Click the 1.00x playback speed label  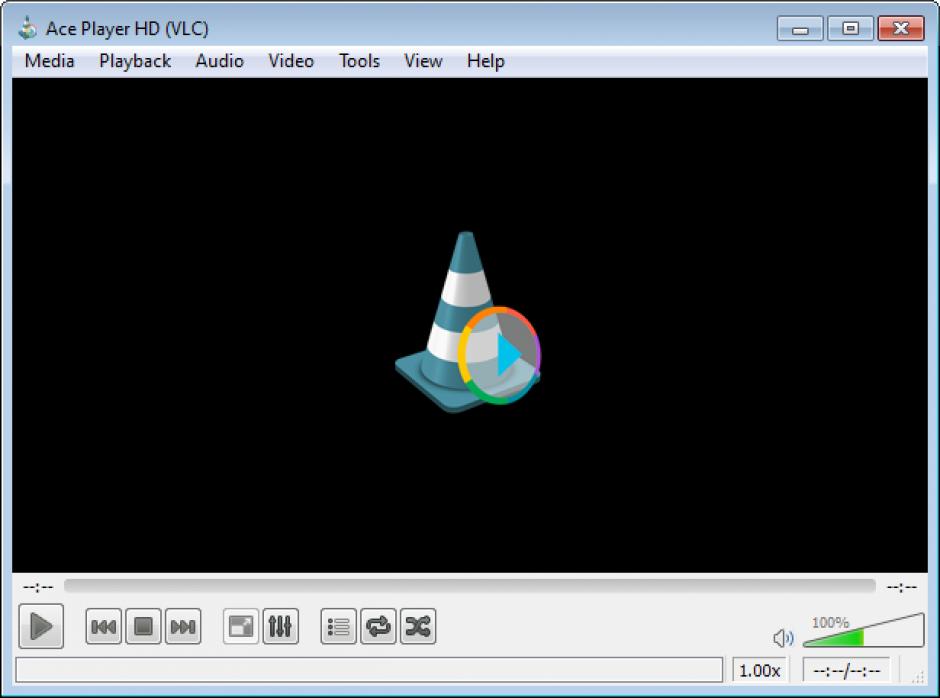point(760,670)
